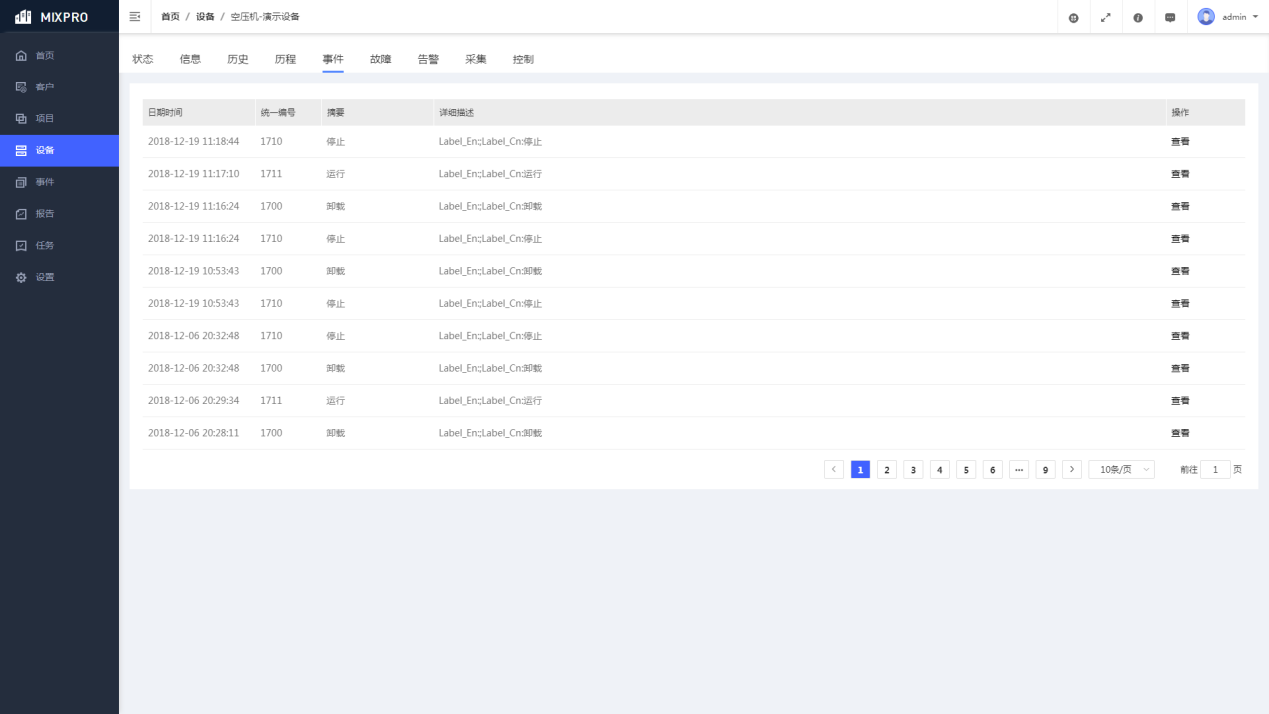Open the info icon in top bar
The height and width of the screenshot is (714, 1269).
1138,18
